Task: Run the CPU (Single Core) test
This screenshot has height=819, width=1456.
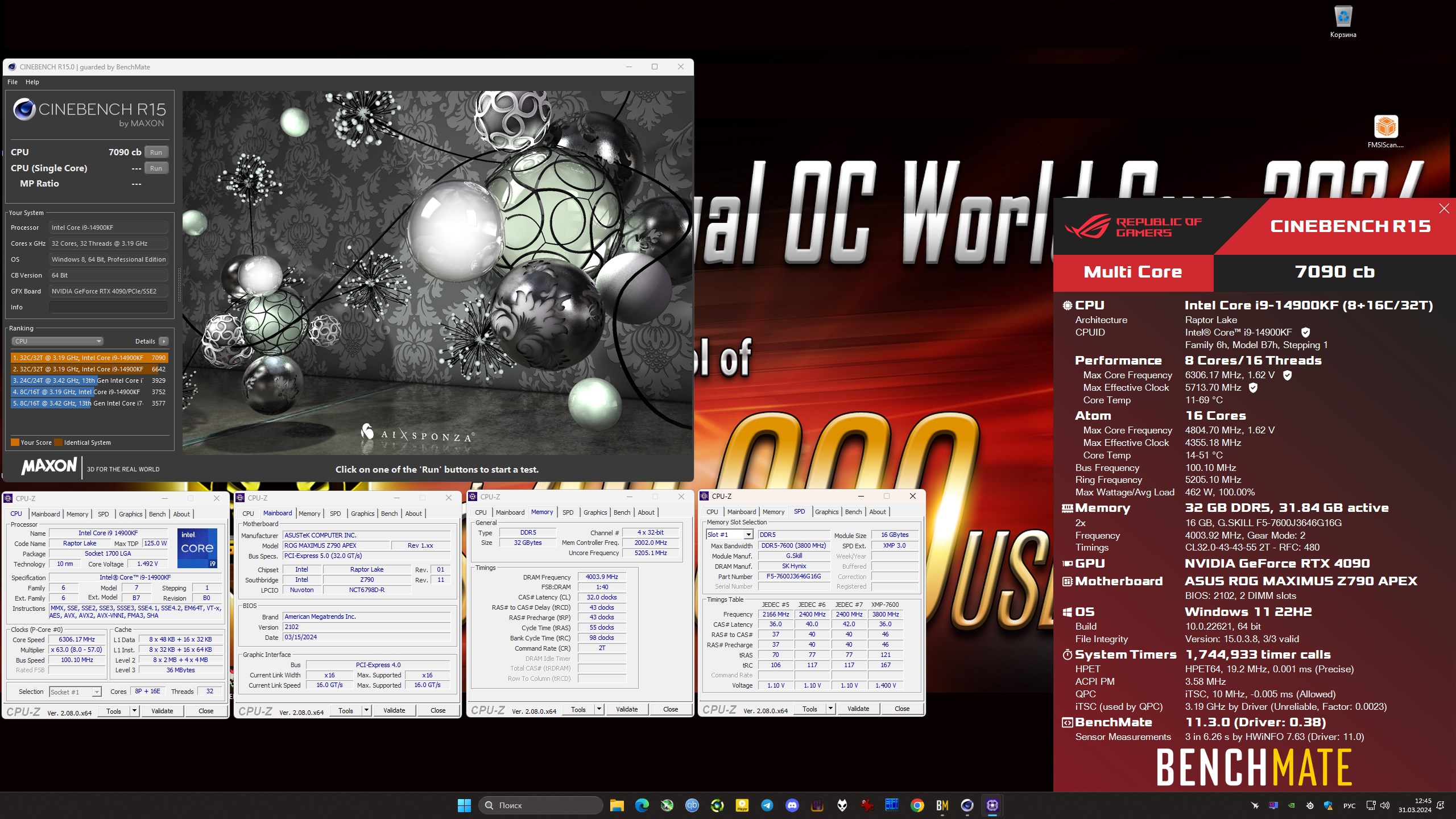Action: pos(156,168)
